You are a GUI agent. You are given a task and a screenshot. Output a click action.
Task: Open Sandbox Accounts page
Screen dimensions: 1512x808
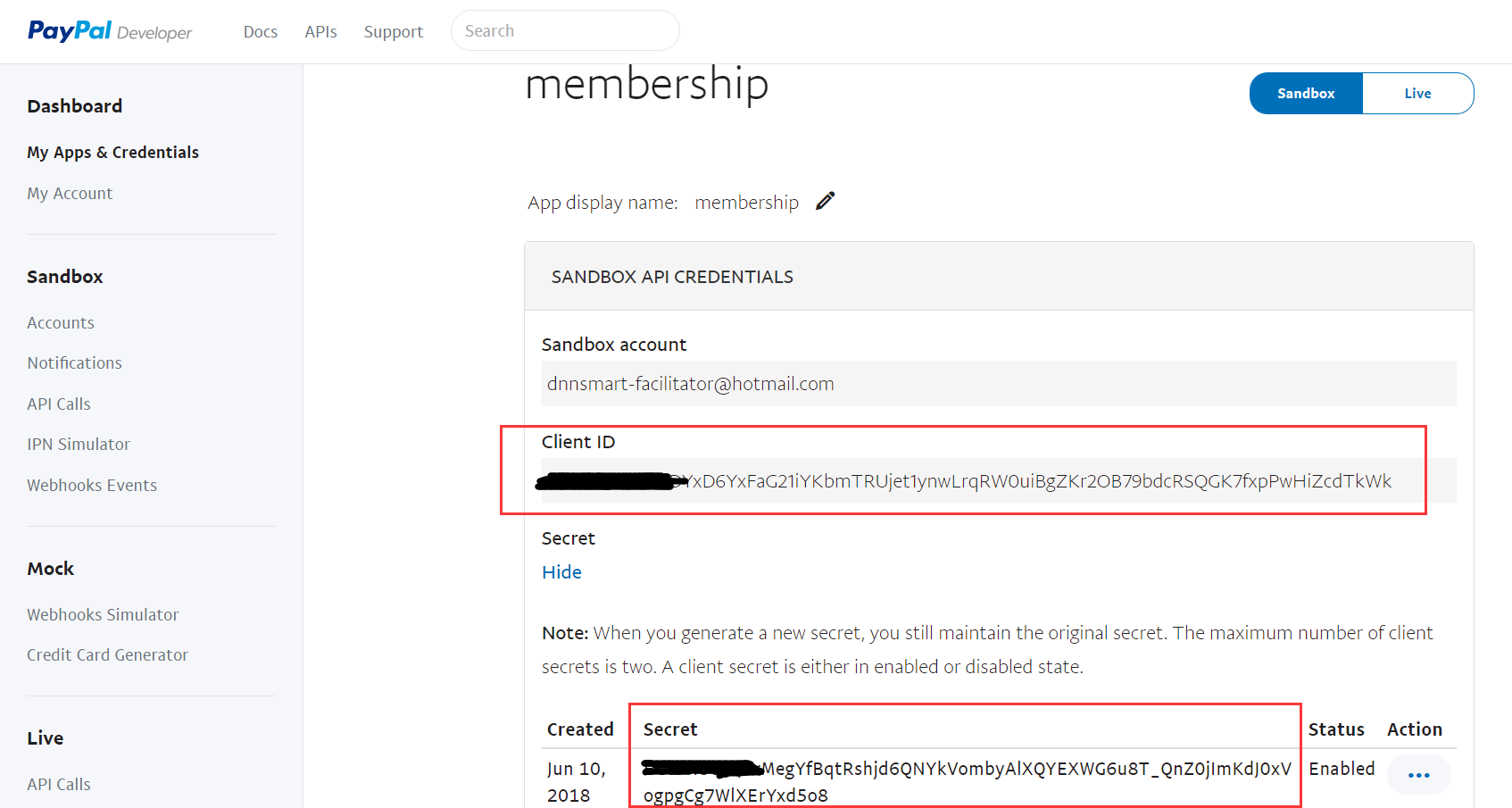[61, 322]
